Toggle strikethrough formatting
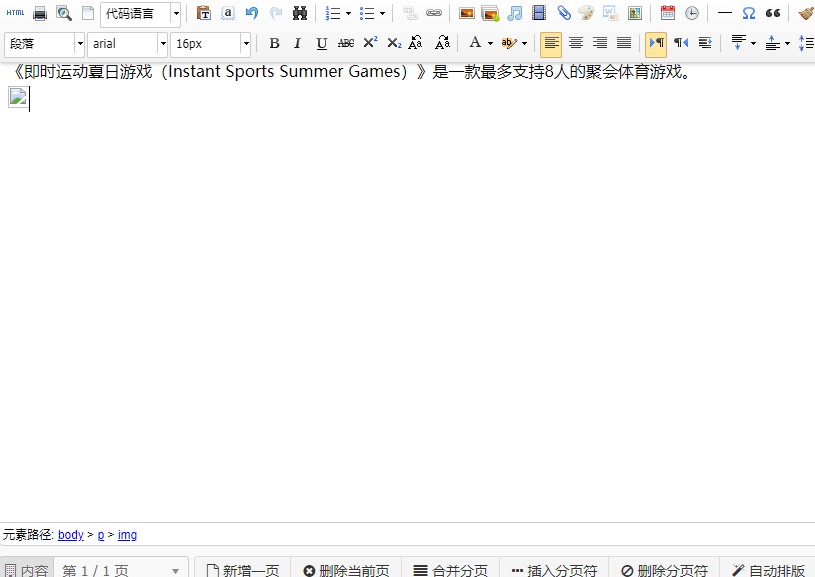Image resolution: width=815 pixels, height=577 pixels. pos(346,44)
